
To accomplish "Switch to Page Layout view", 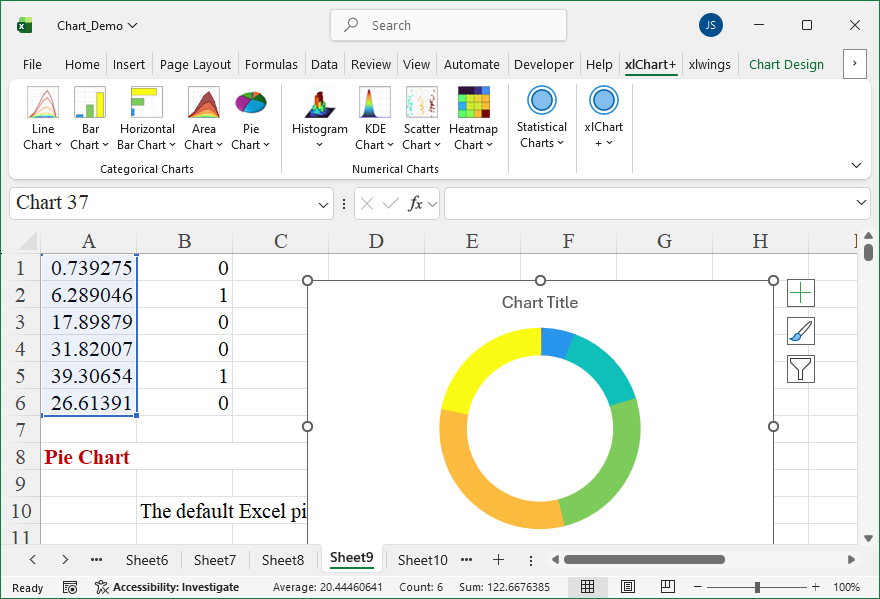I will (628, 587).
